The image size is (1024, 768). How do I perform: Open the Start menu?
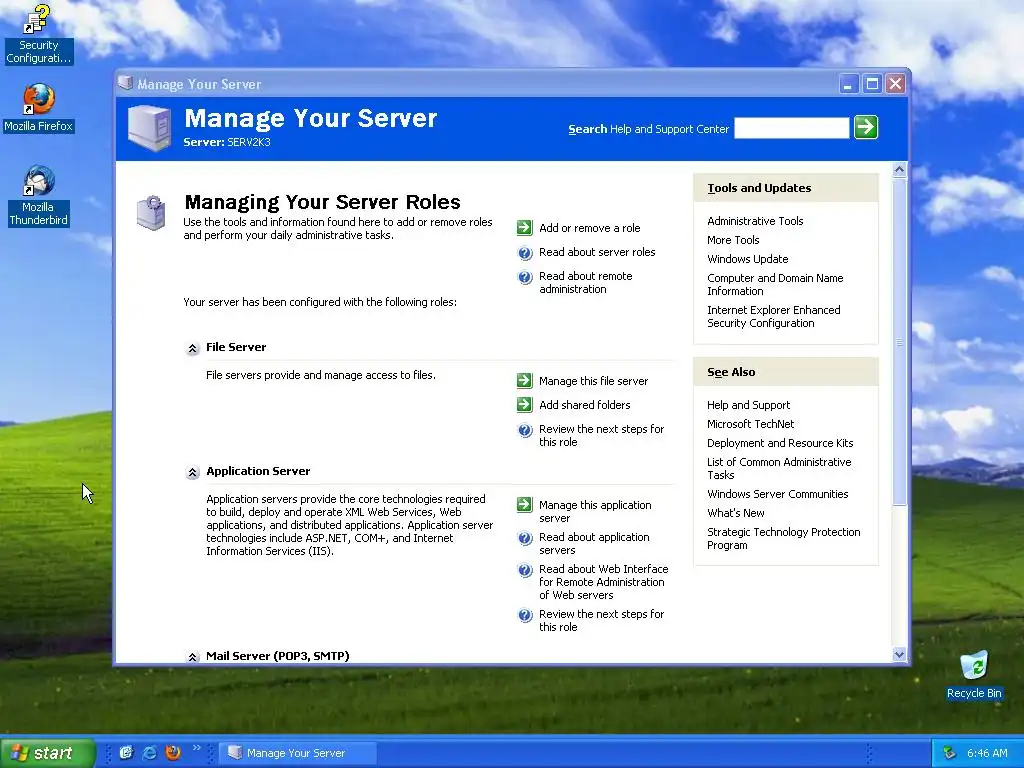point(47,753)
